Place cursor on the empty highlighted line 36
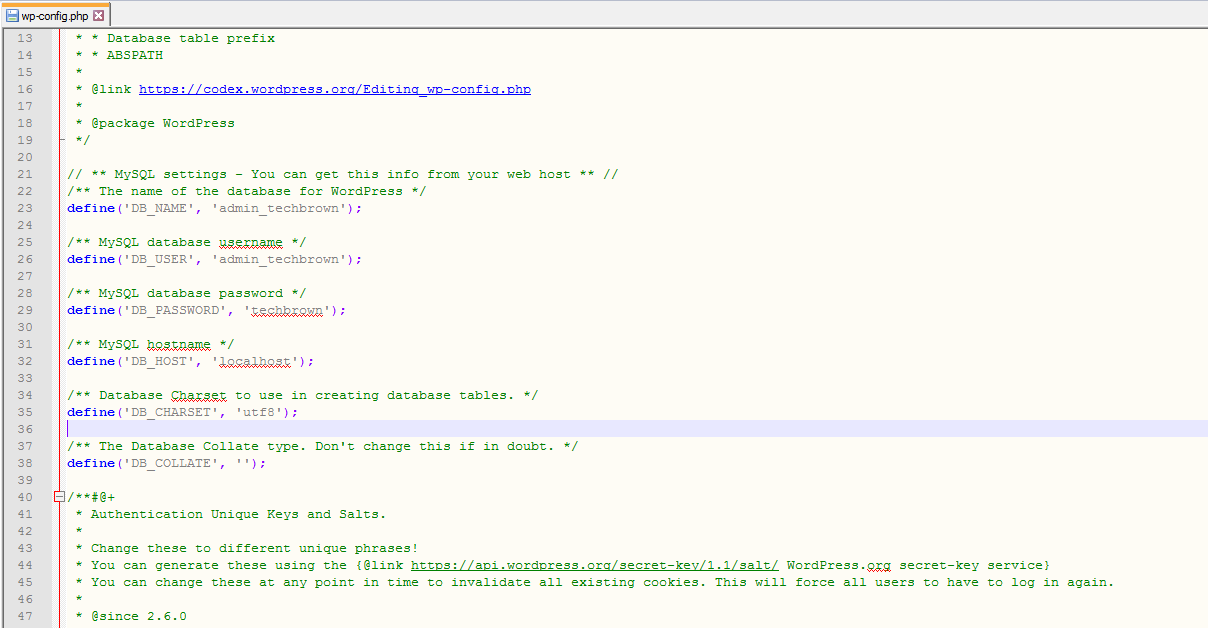 pyautogui.click(x=400, y=429)
